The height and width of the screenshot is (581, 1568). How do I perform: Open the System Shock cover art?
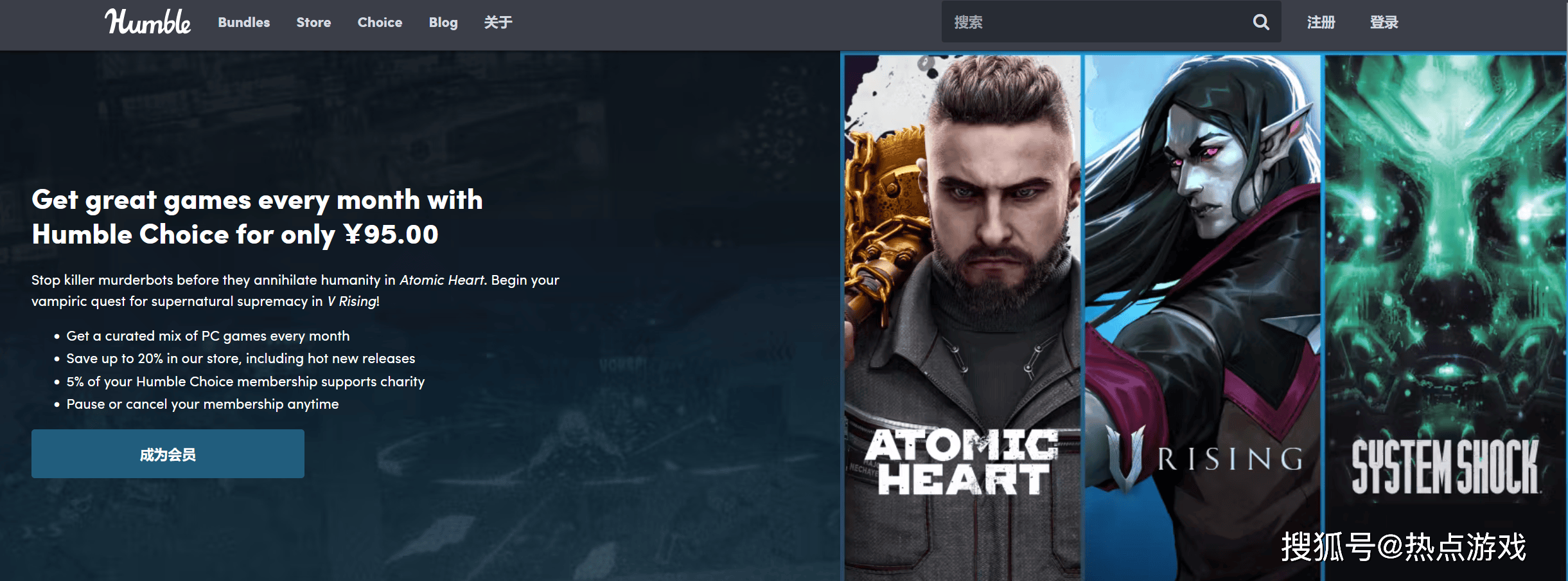pyautogui.click(x=1445, y=317)
